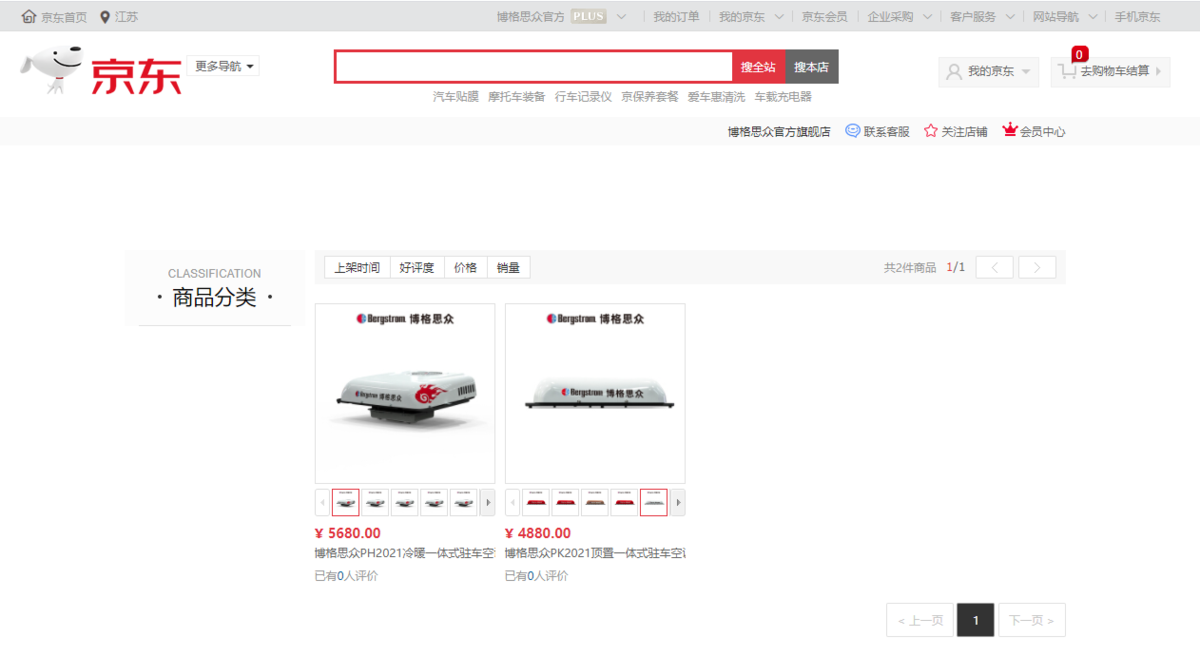
Task: Click the ¥ 5680.00 price
Action: point(347,533)
